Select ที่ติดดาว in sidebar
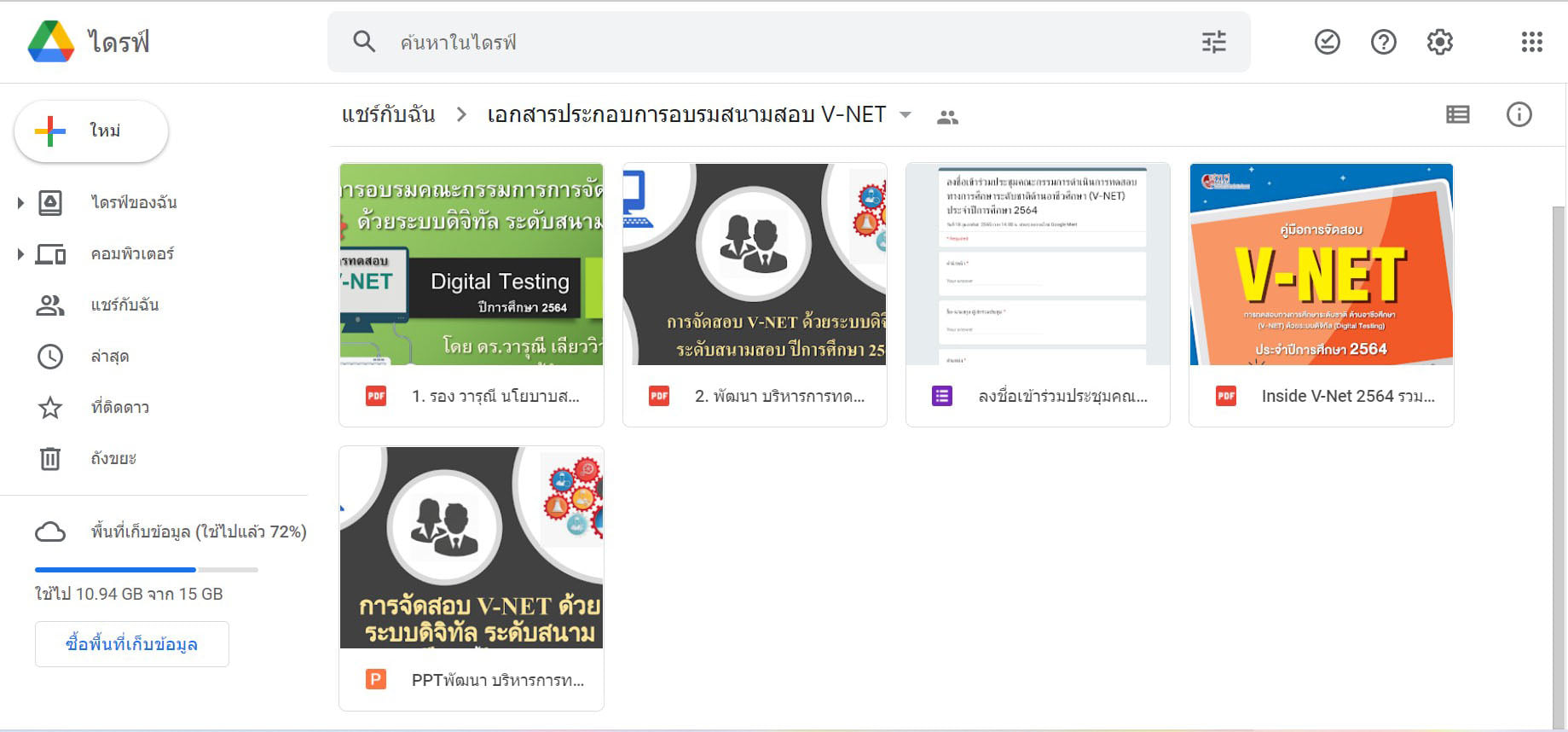 click(120, 407)
